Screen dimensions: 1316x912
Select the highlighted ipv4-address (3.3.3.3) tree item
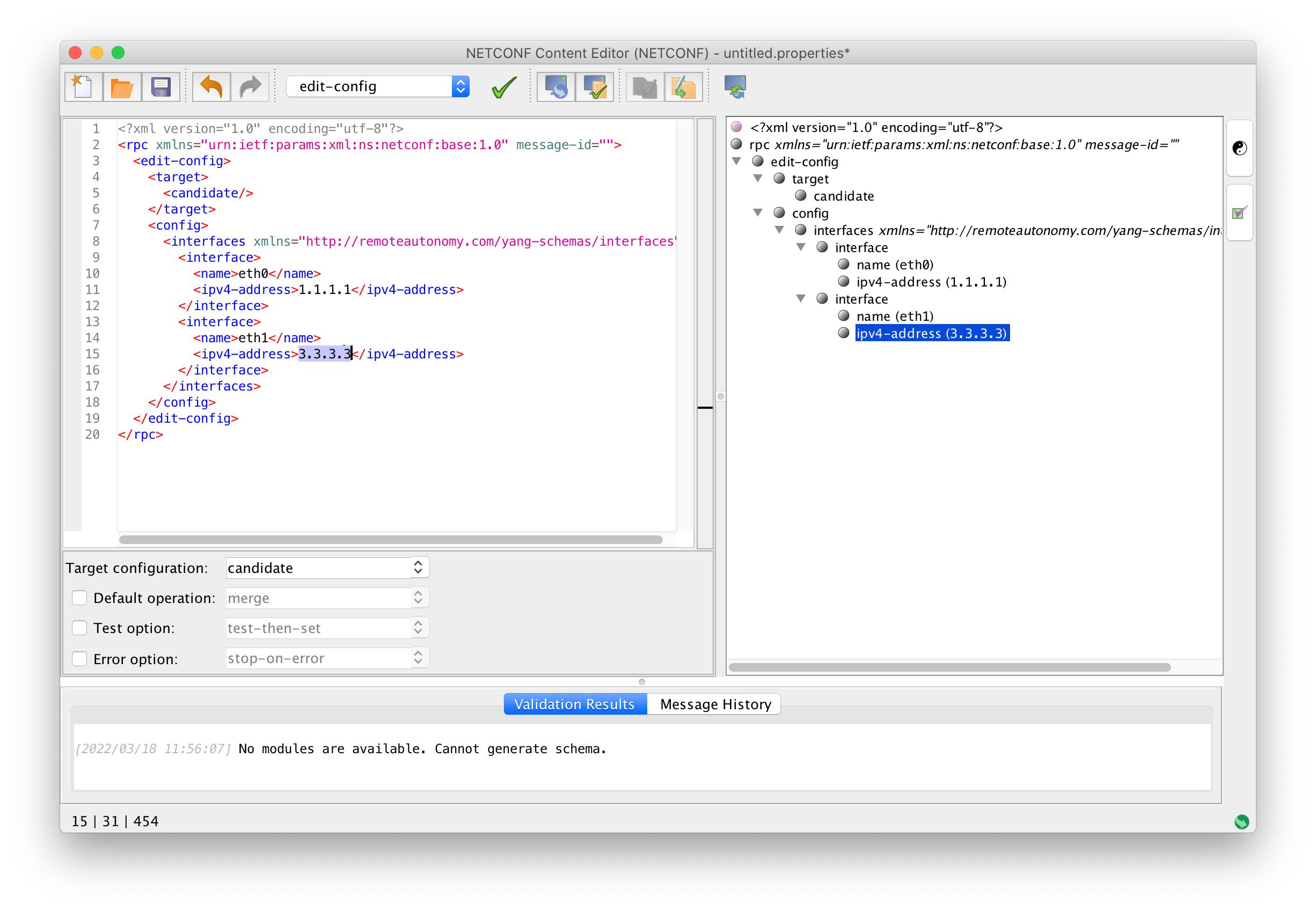pos(932,333)
